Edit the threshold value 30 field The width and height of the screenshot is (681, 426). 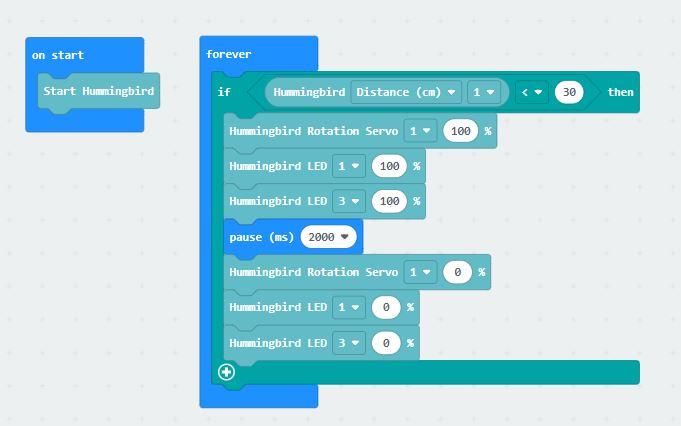tap(569, 92)
